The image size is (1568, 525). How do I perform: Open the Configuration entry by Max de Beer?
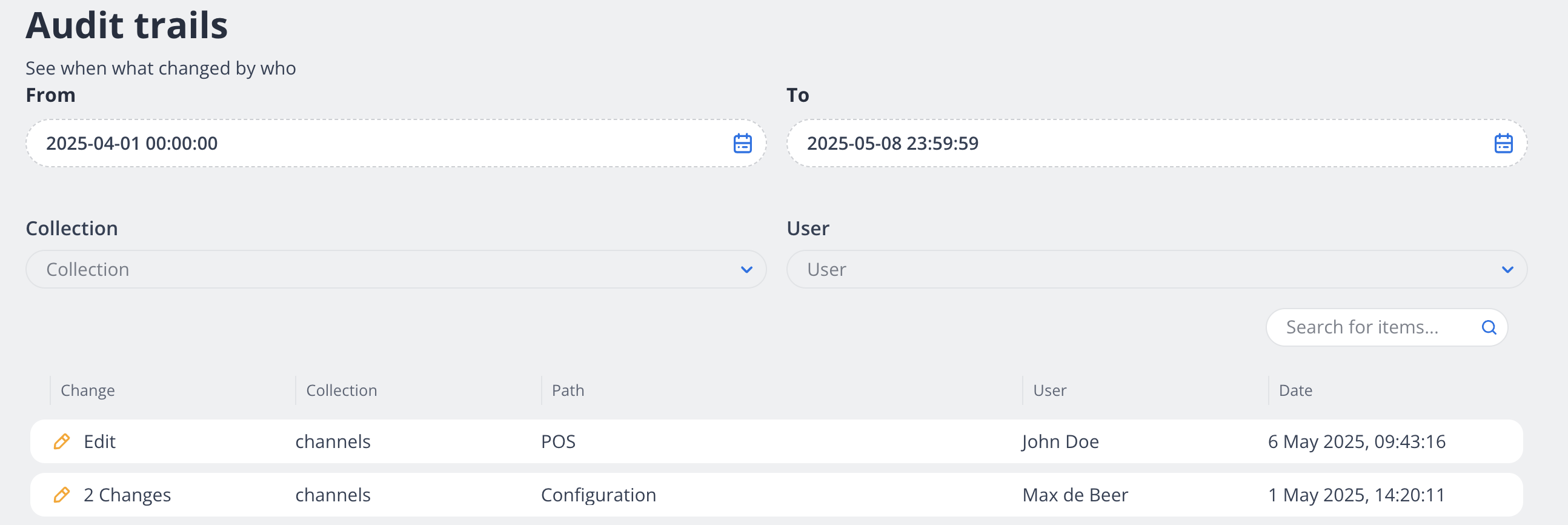599,495
